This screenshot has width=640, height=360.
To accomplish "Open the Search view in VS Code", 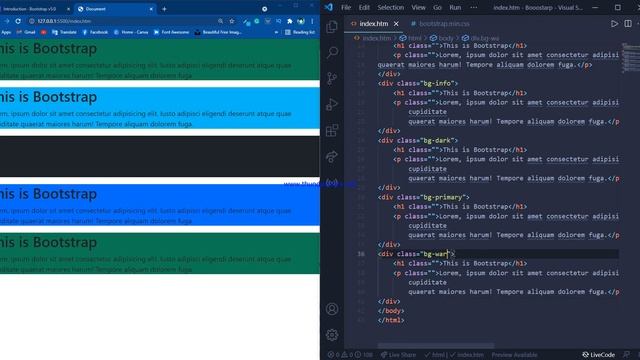I will pos(332,52).
